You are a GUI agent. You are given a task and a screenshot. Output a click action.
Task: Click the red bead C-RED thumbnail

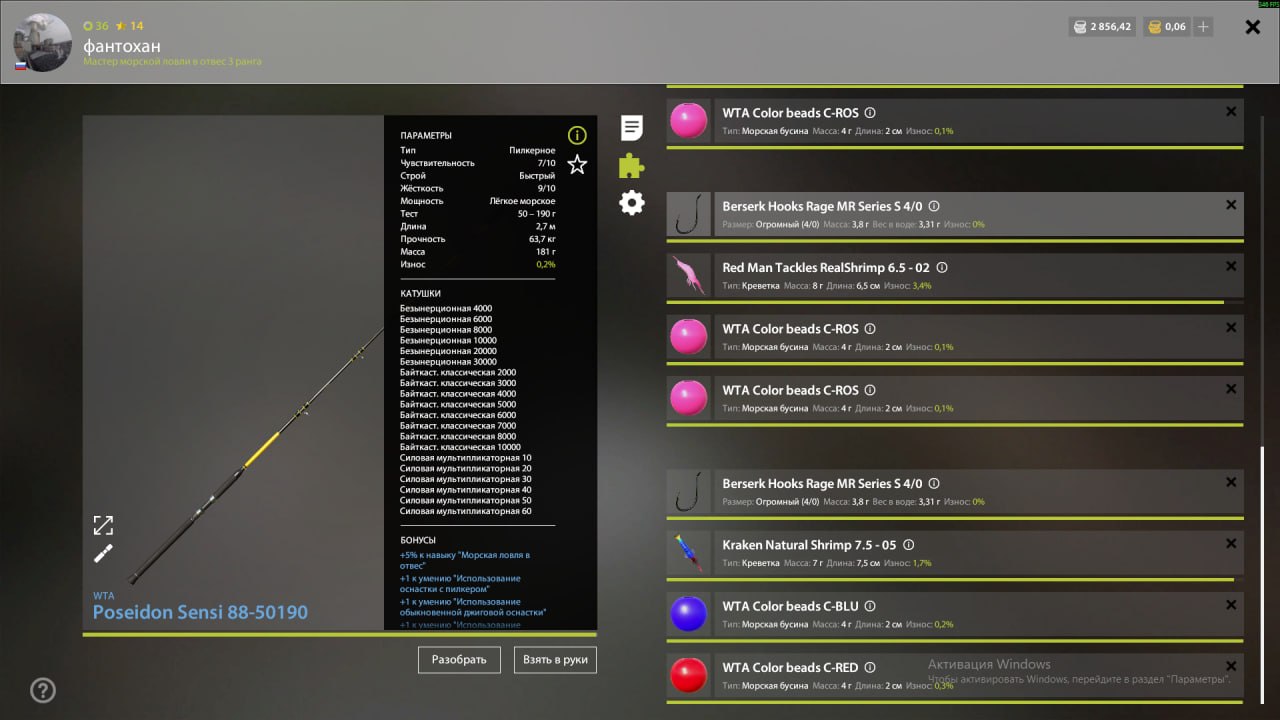688,676
